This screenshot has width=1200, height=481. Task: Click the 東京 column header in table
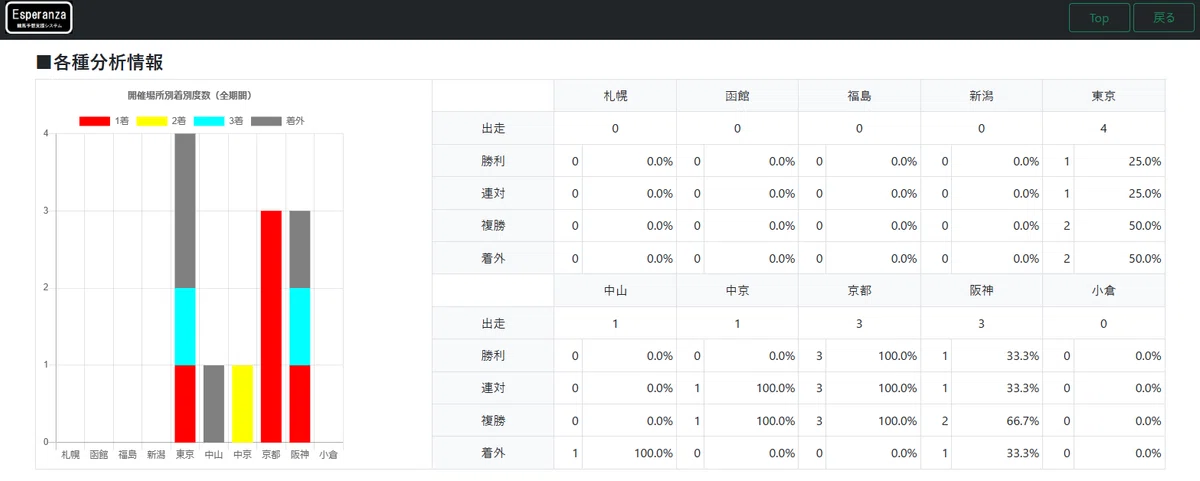(1104, 96)
